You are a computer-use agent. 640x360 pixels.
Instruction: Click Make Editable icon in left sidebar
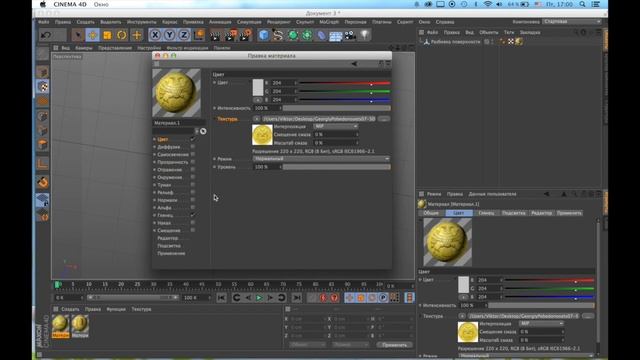(42, 54)
